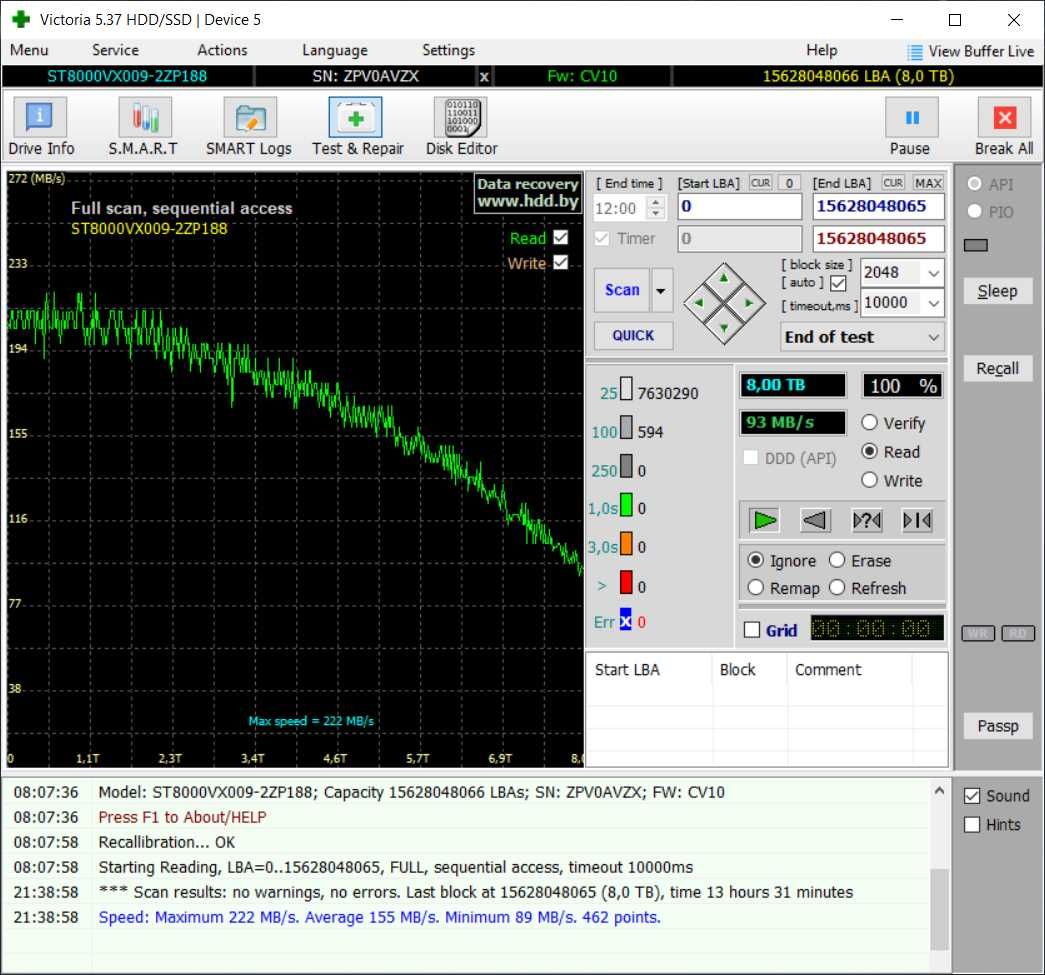Open the Help menu
Screen dimensions: 1045x975
pos(822,51)
